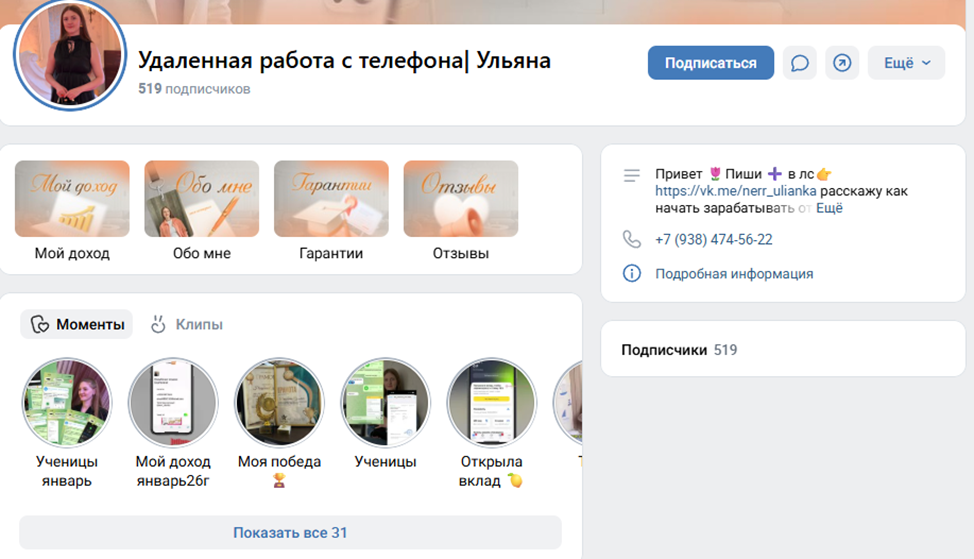Screen dimensions: 974x559
Task: Click the phone number +7 (938) 474-56-22
Action: click(714, 239)
